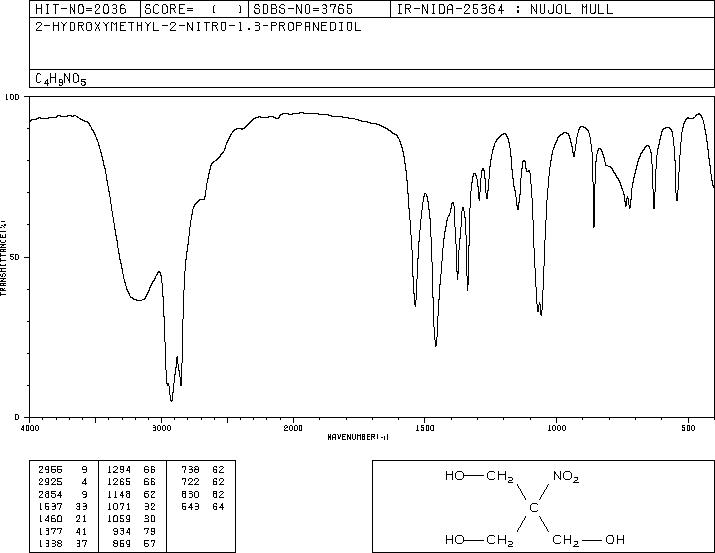Select peak table entry 1294
Viewport: 715px width, 553px height.
tap(119, 470)
